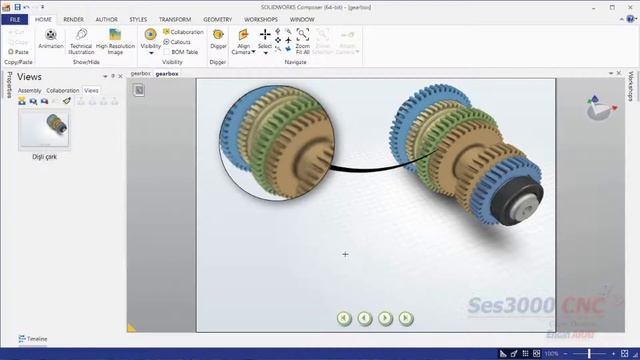
Task: Click the third camera icon in Views toolbar
Action: [x=44, y=101]
